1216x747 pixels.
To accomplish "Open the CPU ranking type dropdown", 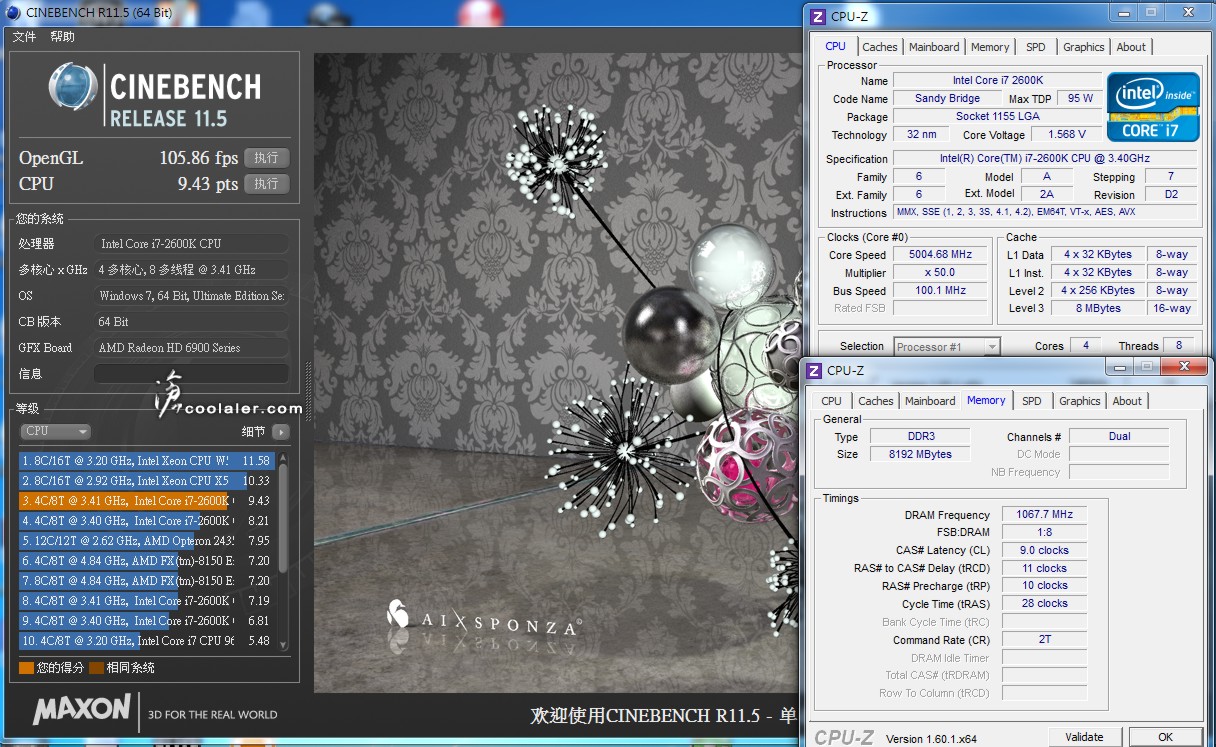I will (55, 431).
